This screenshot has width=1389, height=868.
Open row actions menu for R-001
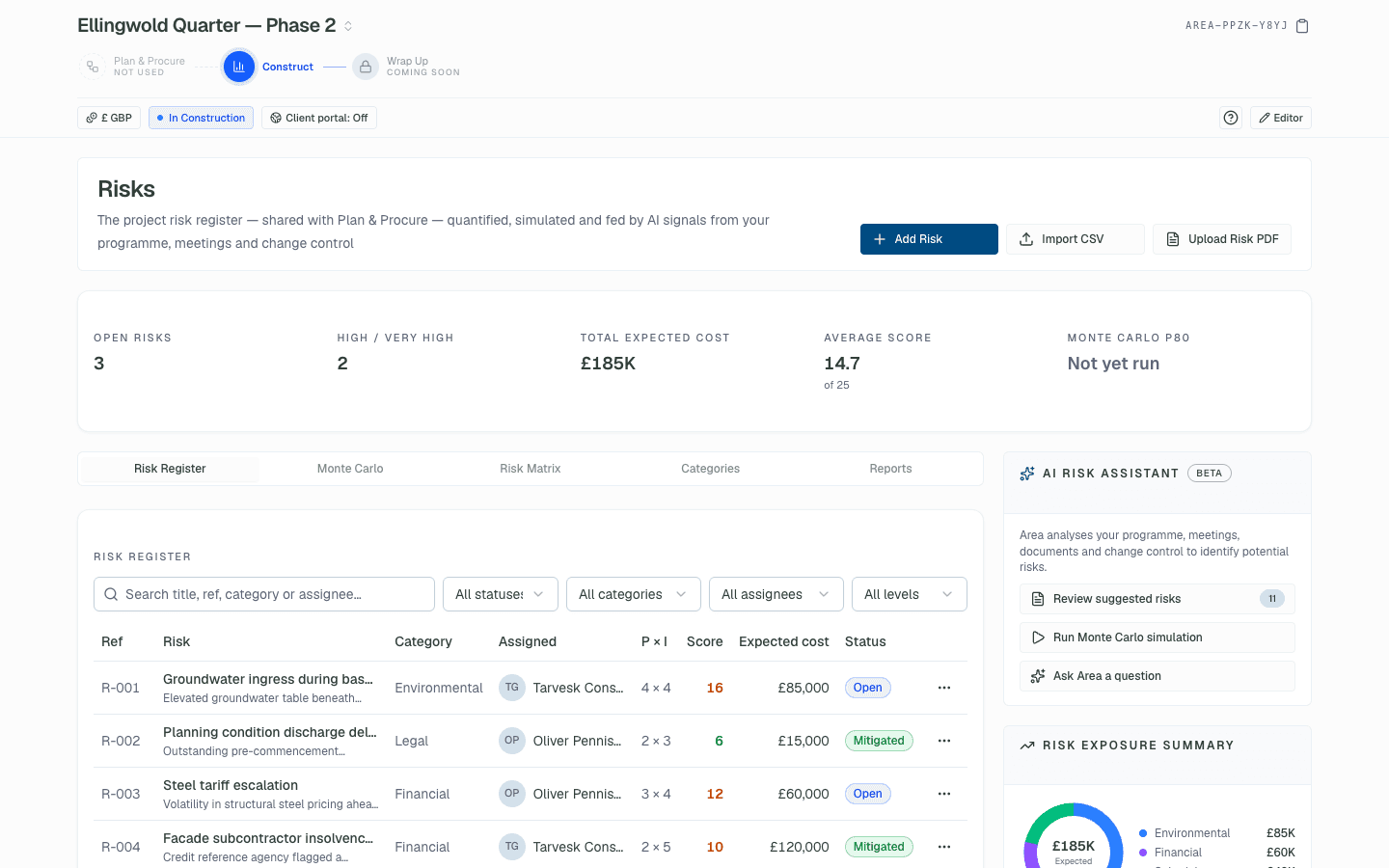(944, 688)
